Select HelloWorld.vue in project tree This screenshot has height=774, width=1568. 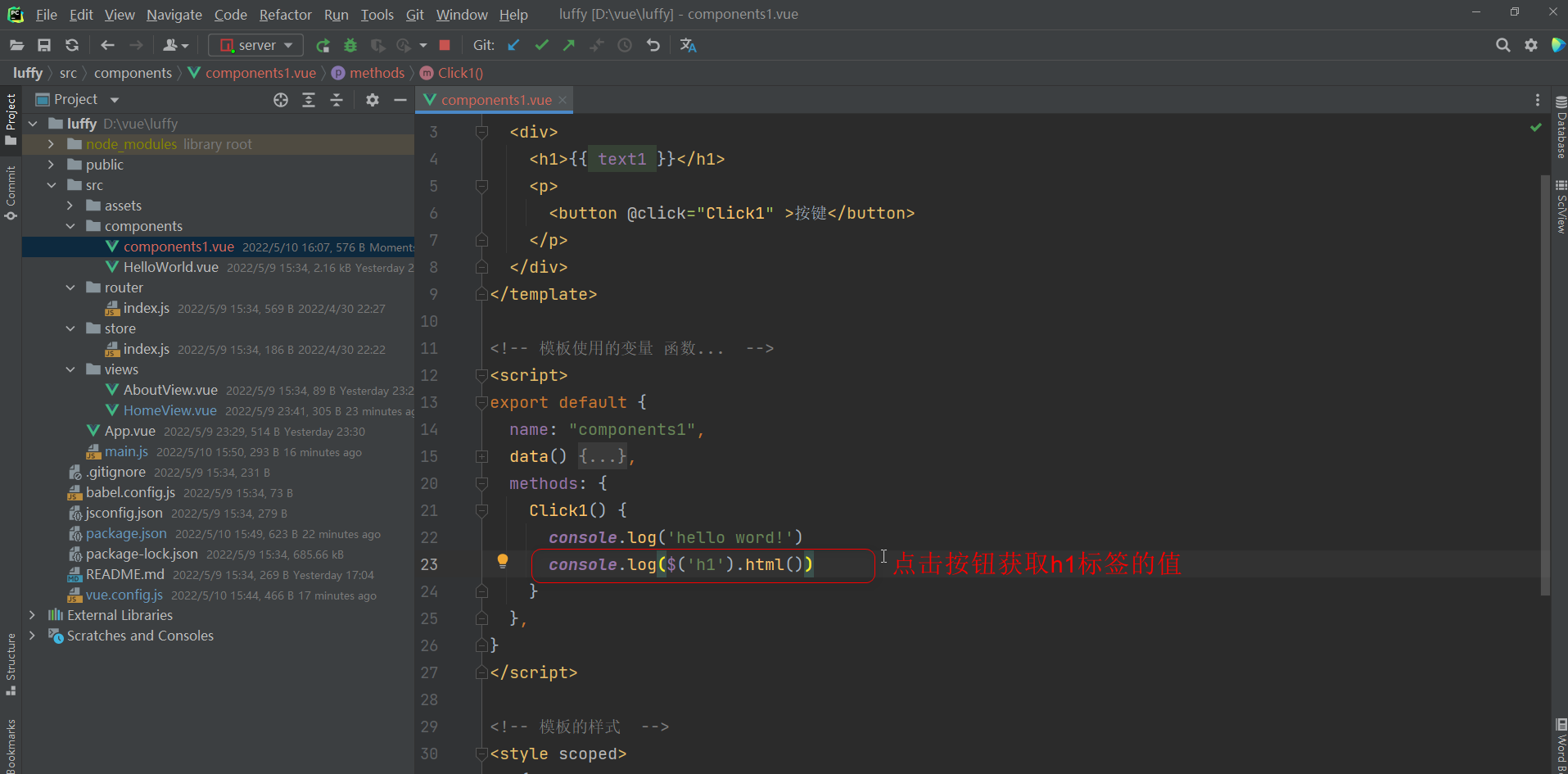pos(170,267)
